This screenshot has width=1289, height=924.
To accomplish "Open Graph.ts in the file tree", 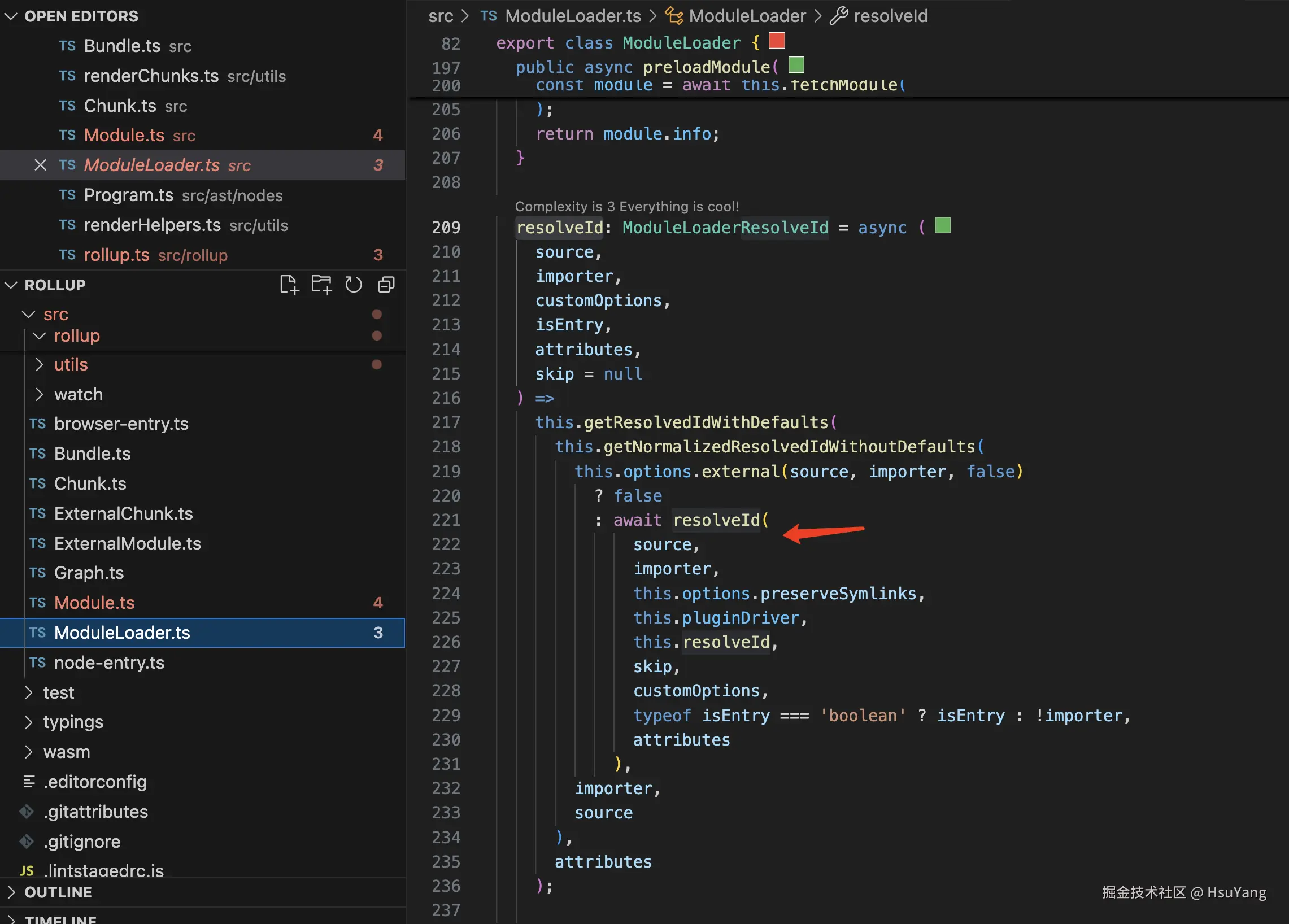I will pyautogui.click(x=89, y=573).
